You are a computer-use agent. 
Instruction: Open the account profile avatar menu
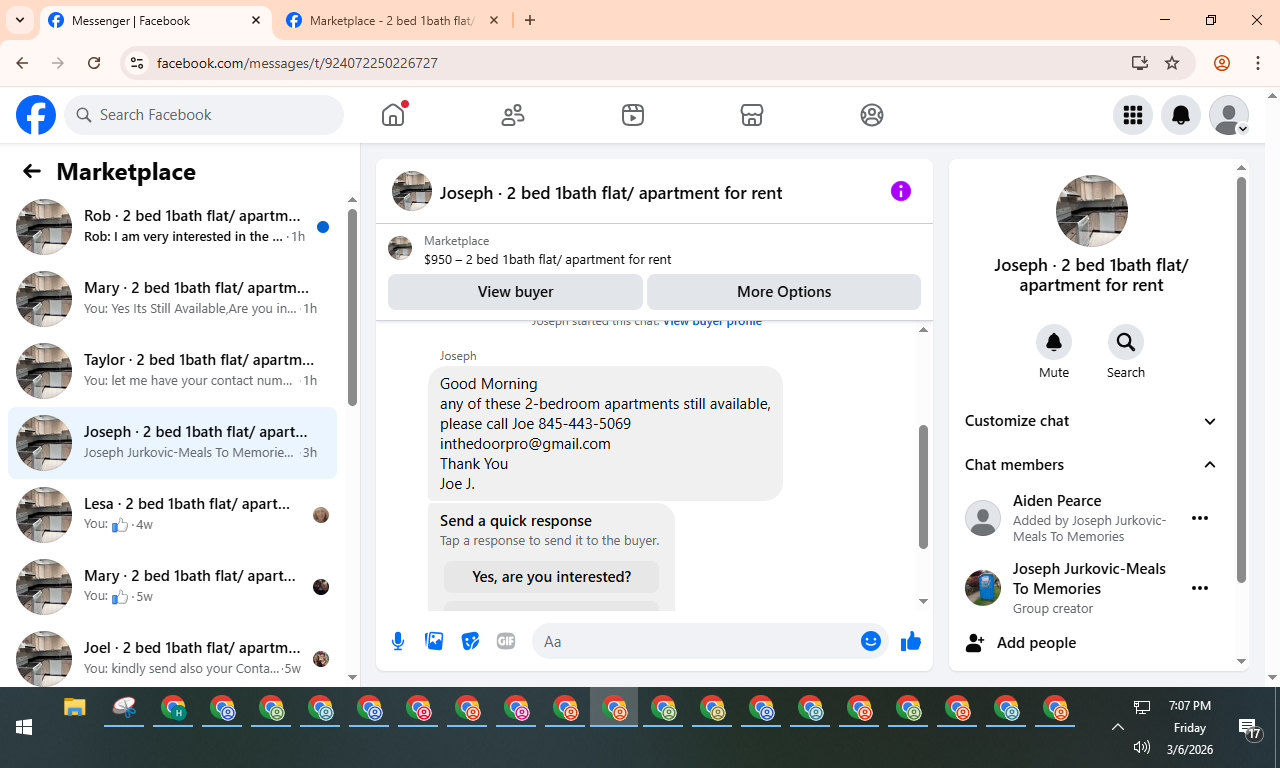(1229, 115)
